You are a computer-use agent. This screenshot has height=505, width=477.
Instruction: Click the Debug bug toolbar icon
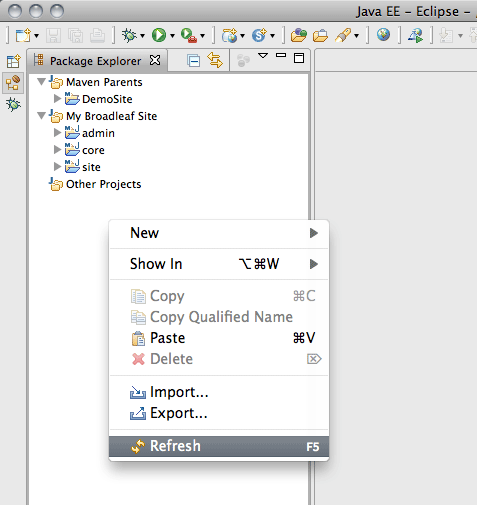point(129,35)
